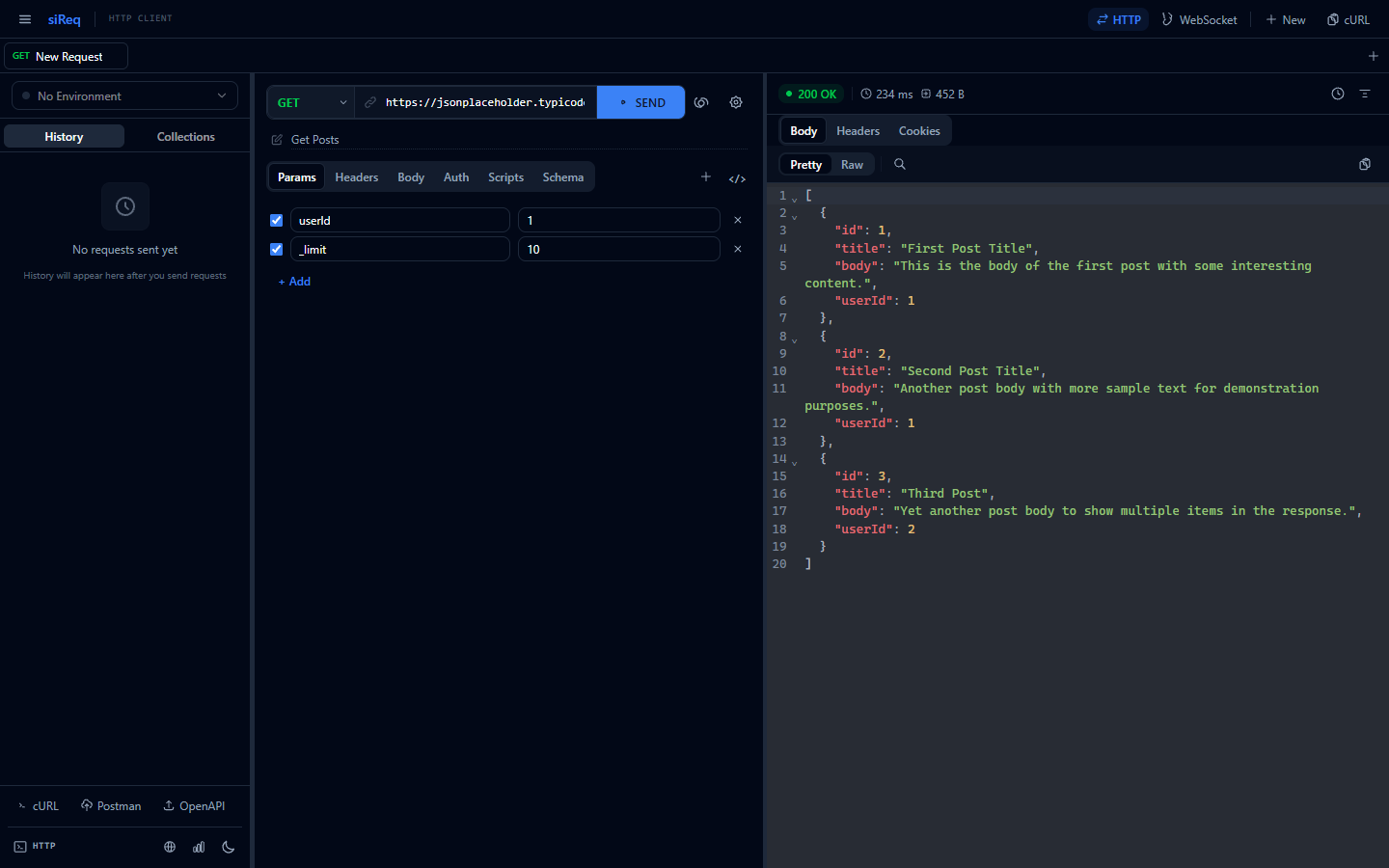Import from Postman in sidebar footer
This screenshot has width=1389, height=868.
click(x=111, y=806)
